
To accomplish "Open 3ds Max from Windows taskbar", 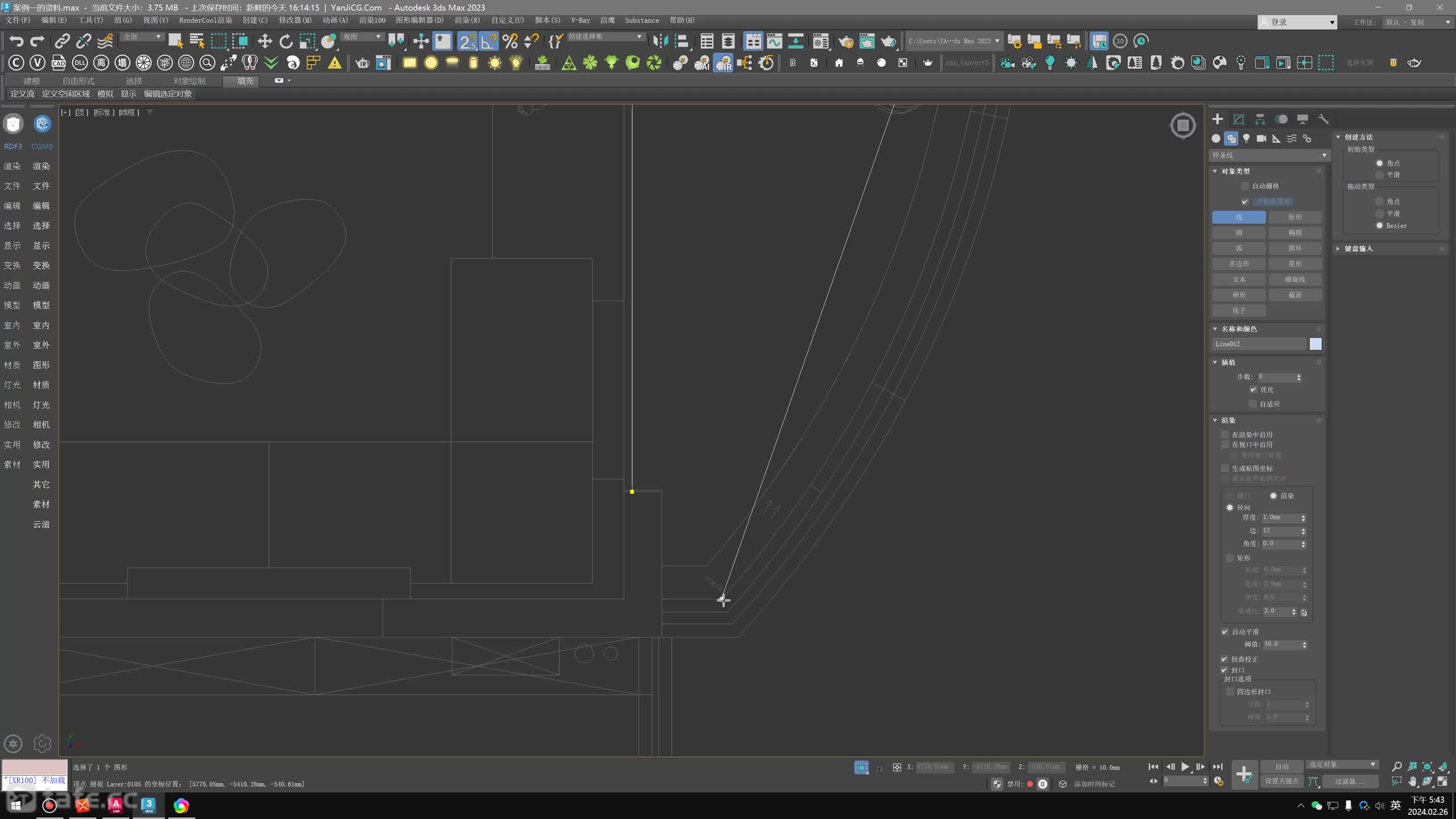I will (148, 805).
